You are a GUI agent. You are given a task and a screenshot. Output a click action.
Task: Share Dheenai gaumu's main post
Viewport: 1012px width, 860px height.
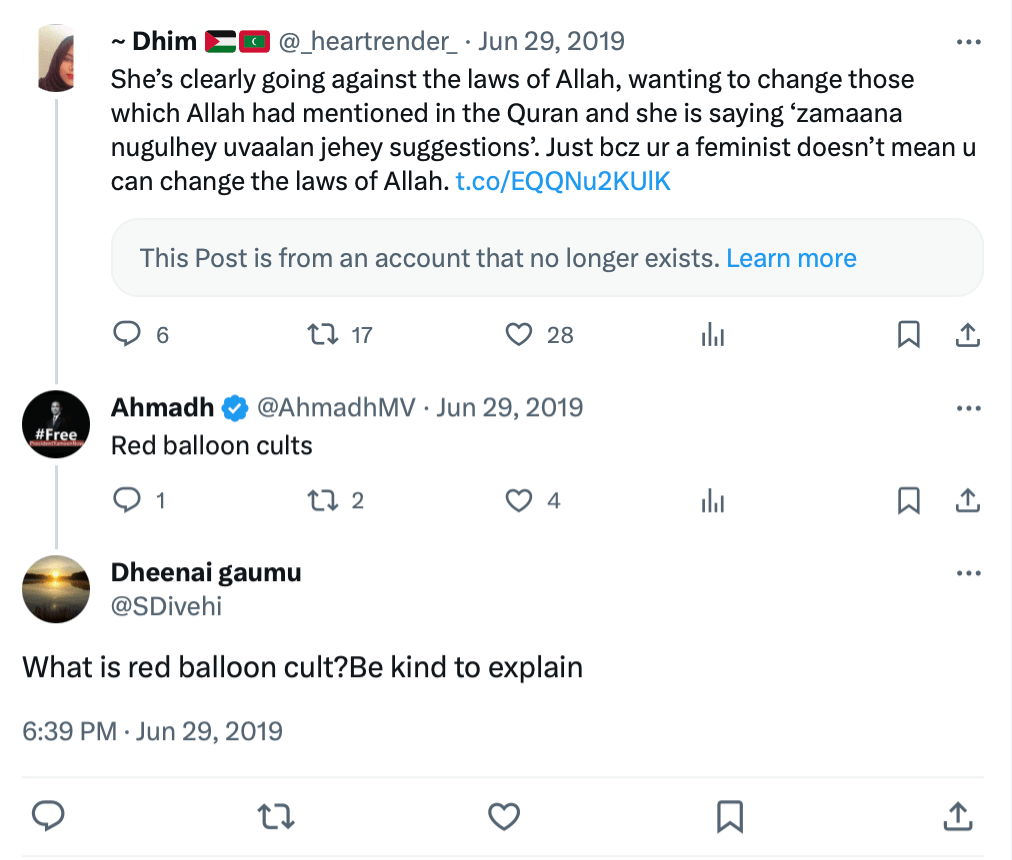click(959, 816)
